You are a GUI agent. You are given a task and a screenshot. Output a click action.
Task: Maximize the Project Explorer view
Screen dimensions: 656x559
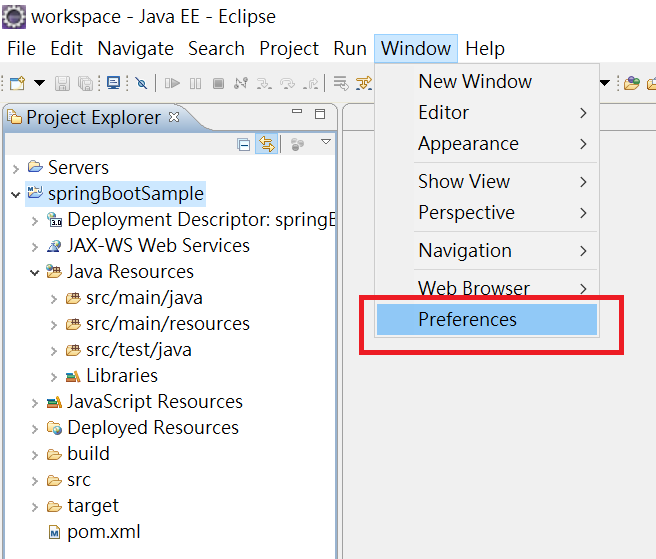[x=320, y=114]
